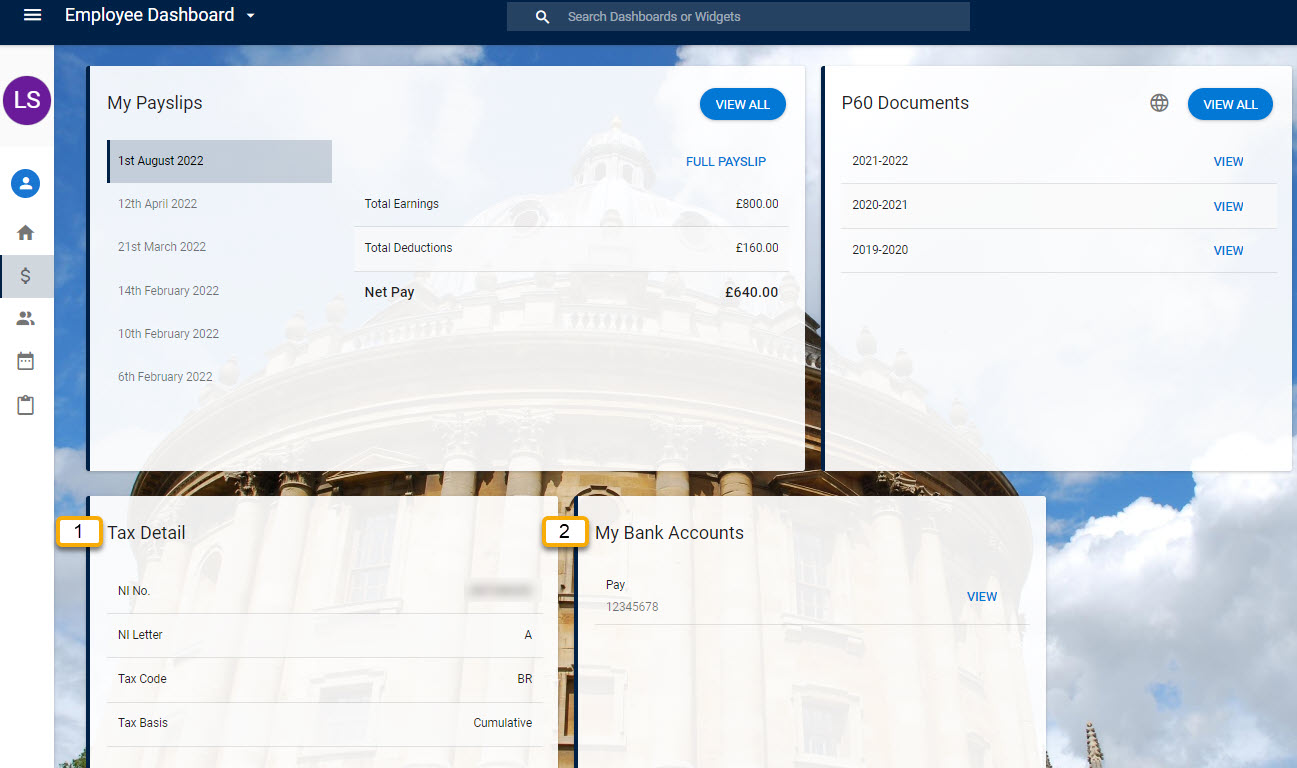Click the £160.00 deductions value
Screen dimensions: 1297x768
coord(757,248)
